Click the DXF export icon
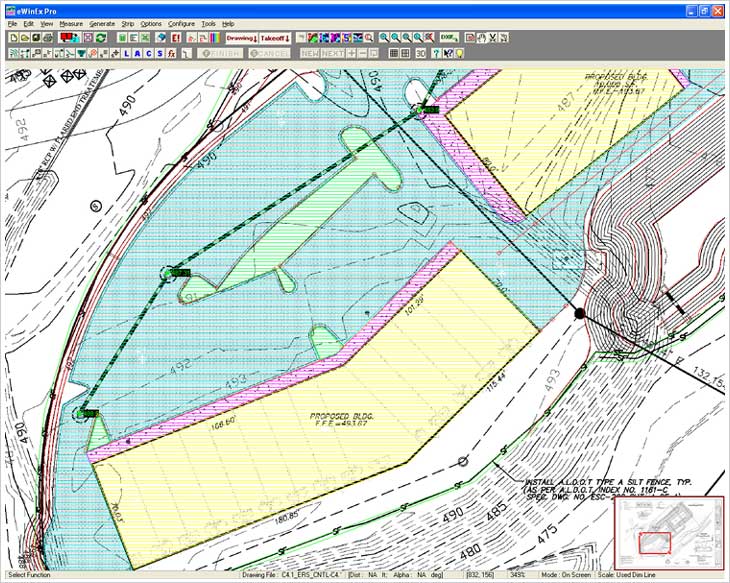730x583 pixels. [x=449, y=38]
